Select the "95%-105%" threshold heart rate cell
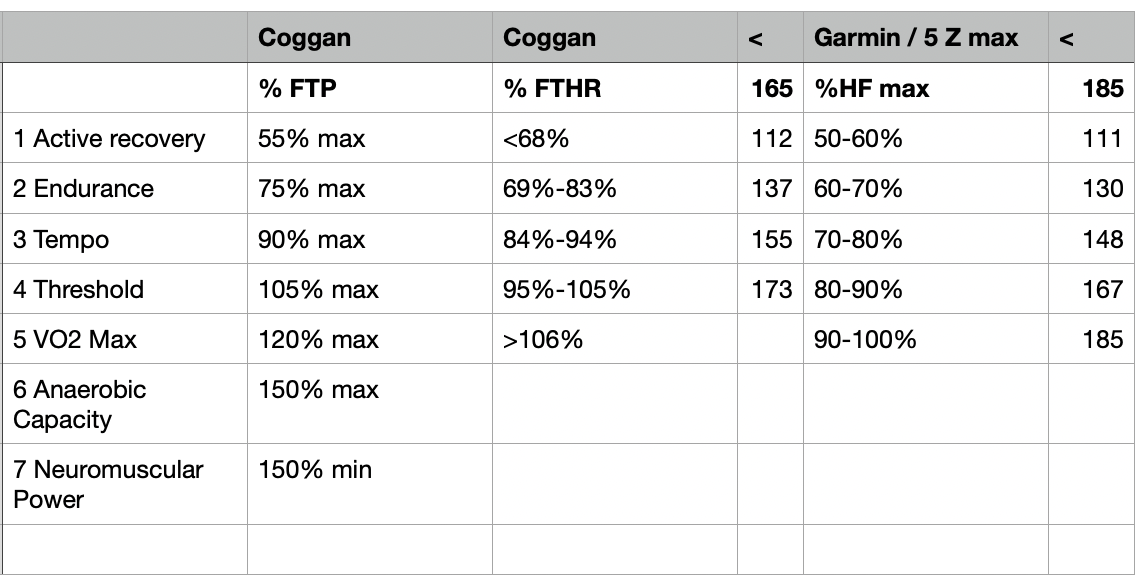This screenshot has height=576, width=1142. (x=567, y=290)
